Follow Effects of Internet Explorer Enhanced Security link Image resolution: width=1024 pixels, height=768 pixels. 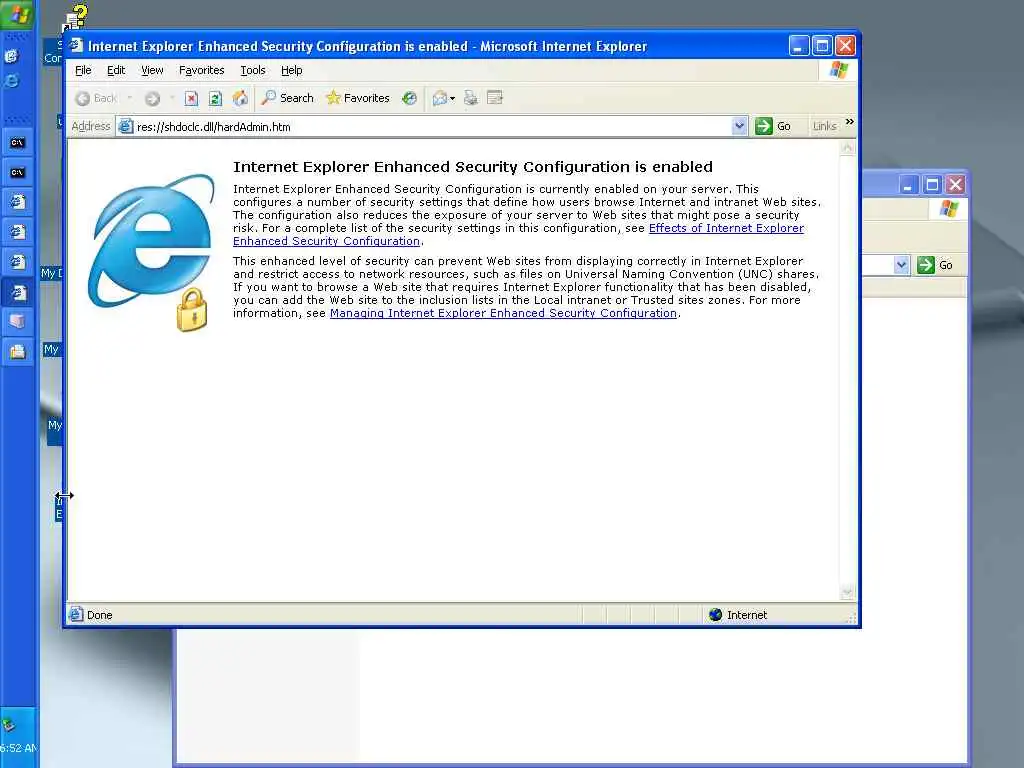726,228
